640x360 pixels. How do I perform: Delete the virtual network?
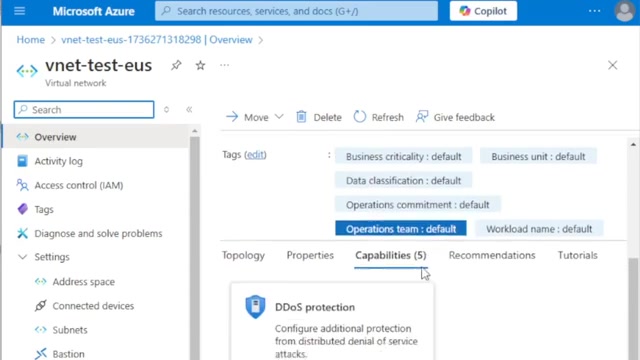[x=319, y=117]
